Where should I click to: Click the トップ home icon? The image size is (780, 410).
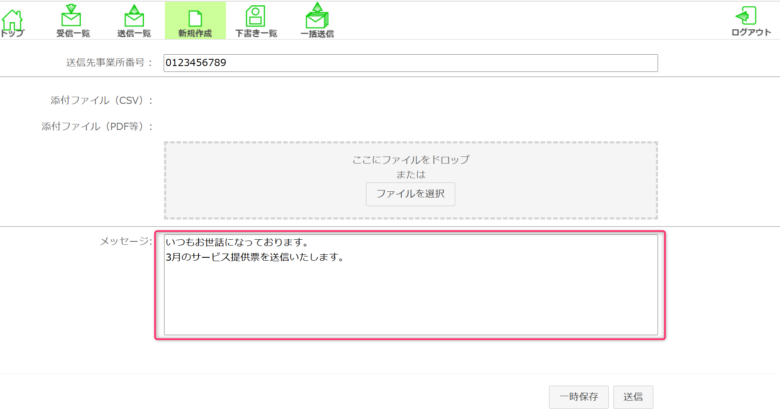[13, 16]
